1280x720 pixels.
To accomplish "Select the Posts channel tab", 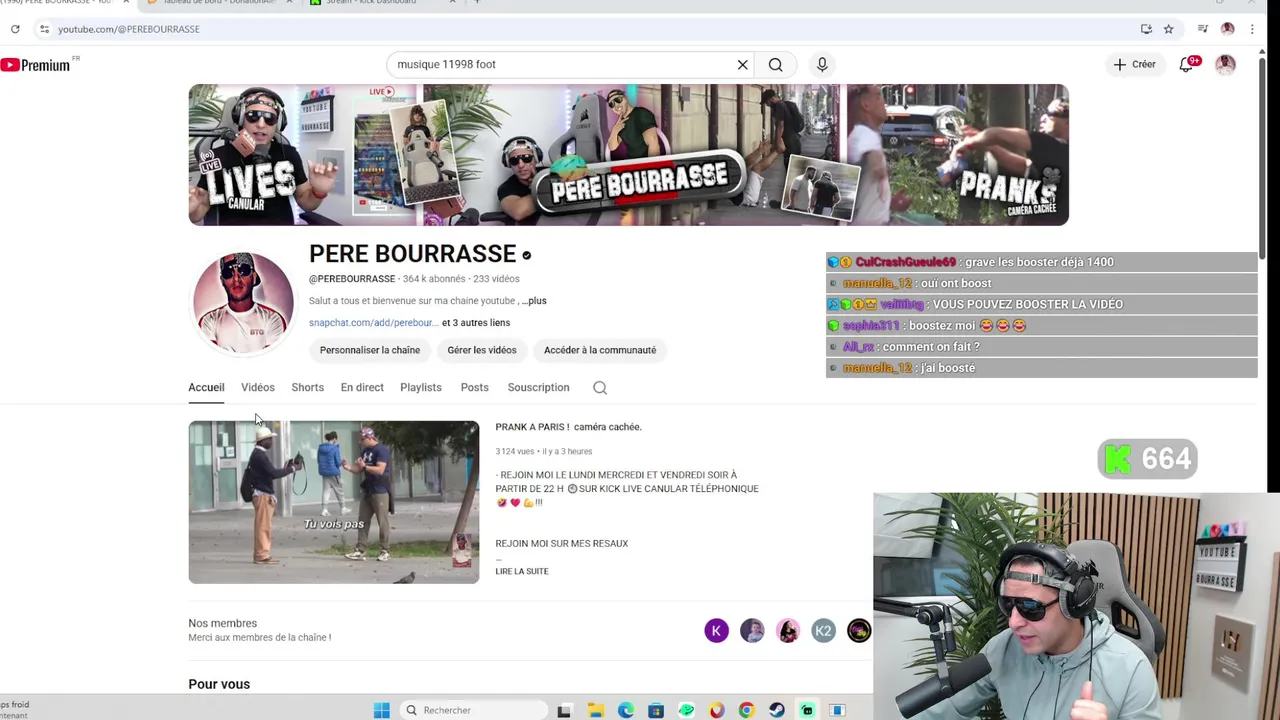I will (x=475, y=387).
